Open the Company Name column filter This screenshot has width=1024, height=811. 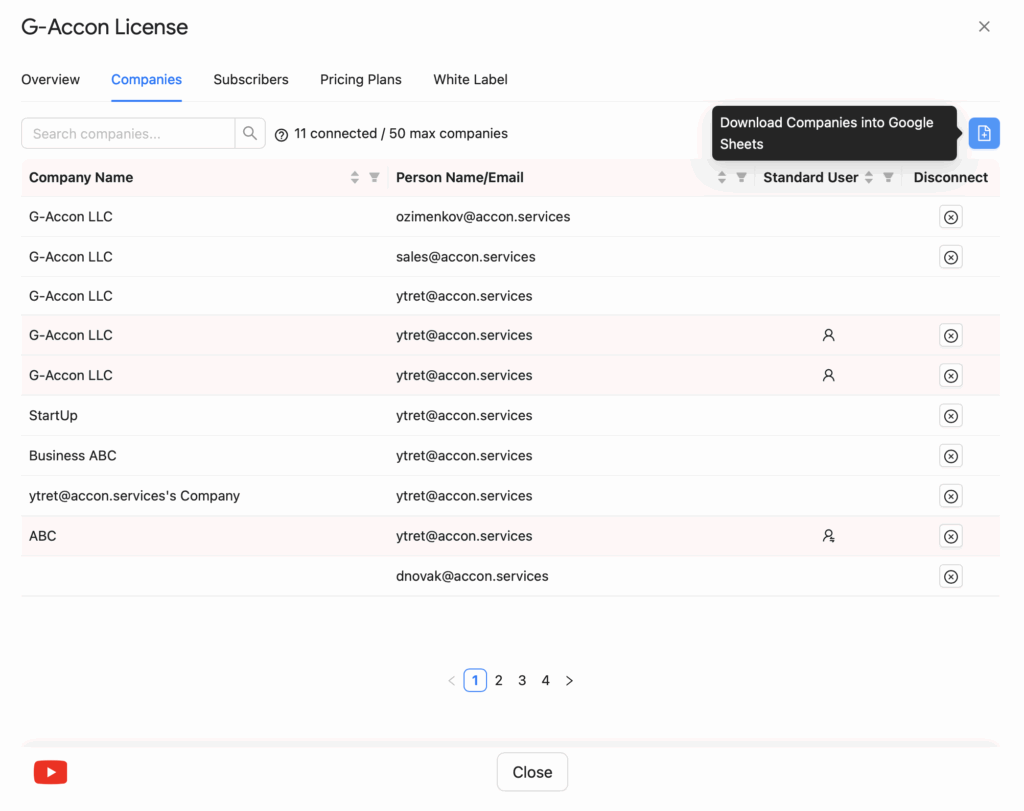[374, 177]
